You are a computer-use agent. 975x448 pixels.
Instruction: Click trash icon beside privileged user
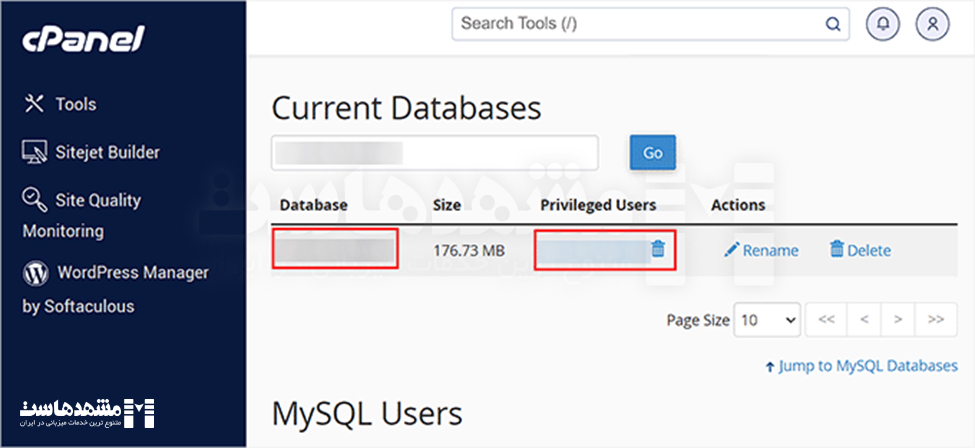point(657,249)
